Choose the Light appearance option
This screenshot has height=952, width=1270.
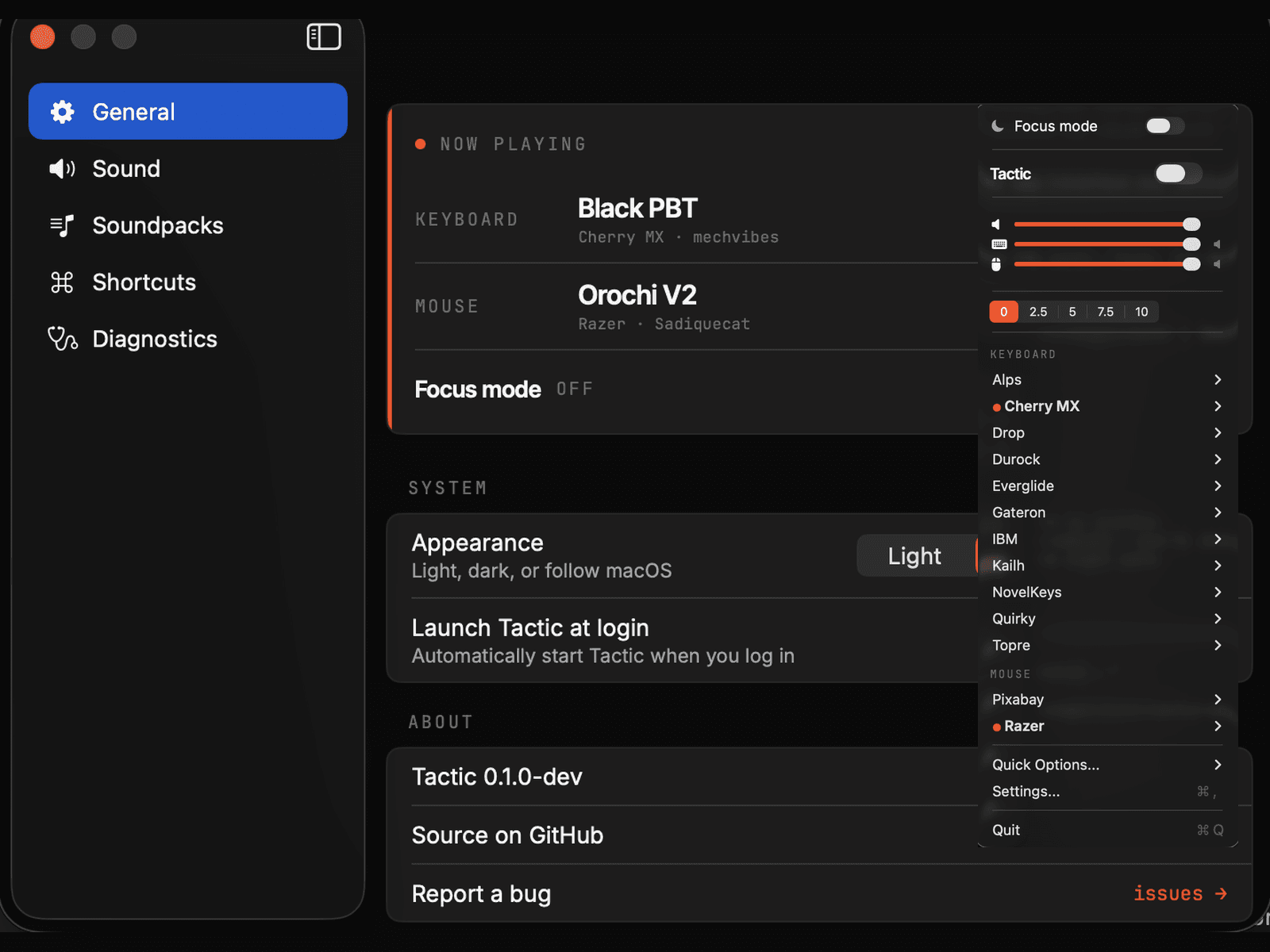point(915,556)
